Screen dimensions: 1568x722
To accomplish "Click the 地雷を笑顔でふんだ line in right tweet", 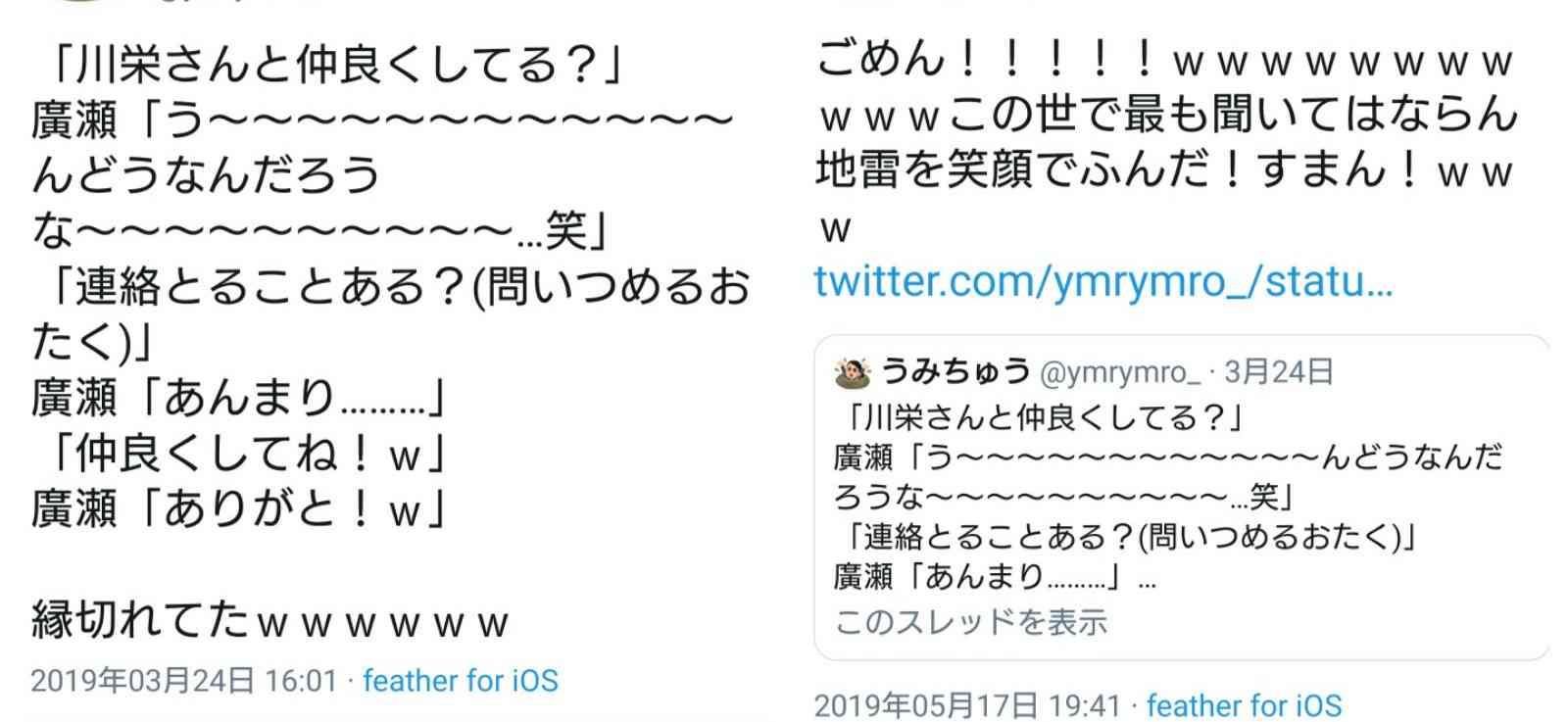I will (x=1166, y=171).
